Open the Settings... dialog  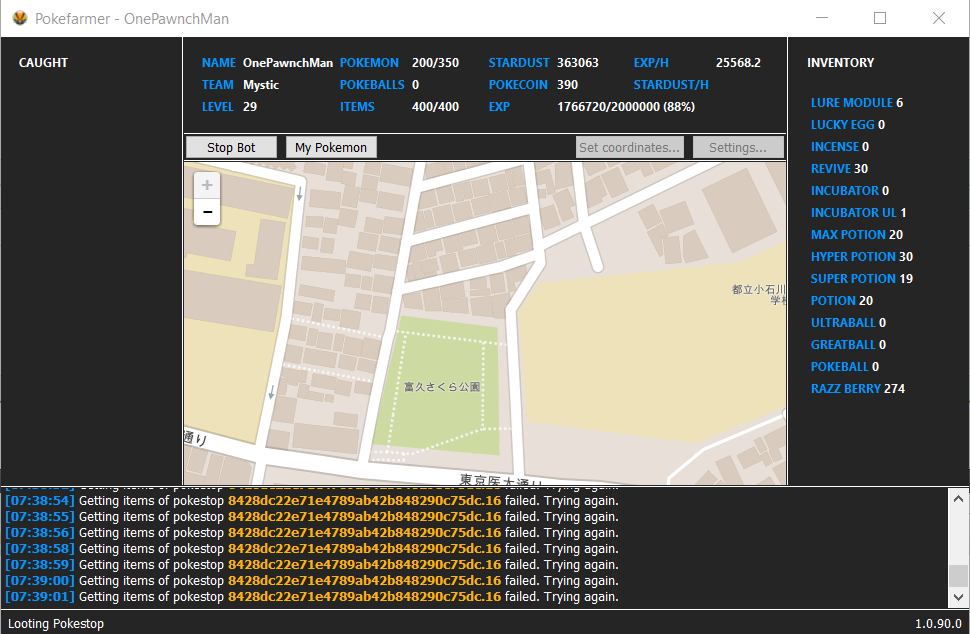[738, 147]
